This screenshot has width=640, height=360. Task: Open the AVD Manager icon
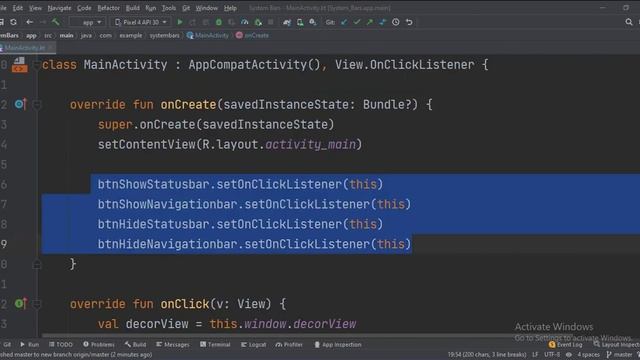300,22
